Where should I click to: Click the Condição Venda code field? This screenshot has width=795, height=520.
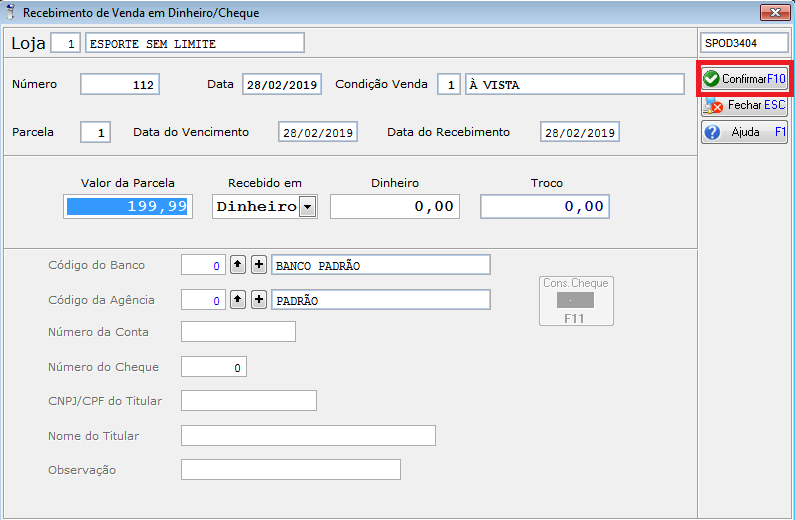coord(449,84)
